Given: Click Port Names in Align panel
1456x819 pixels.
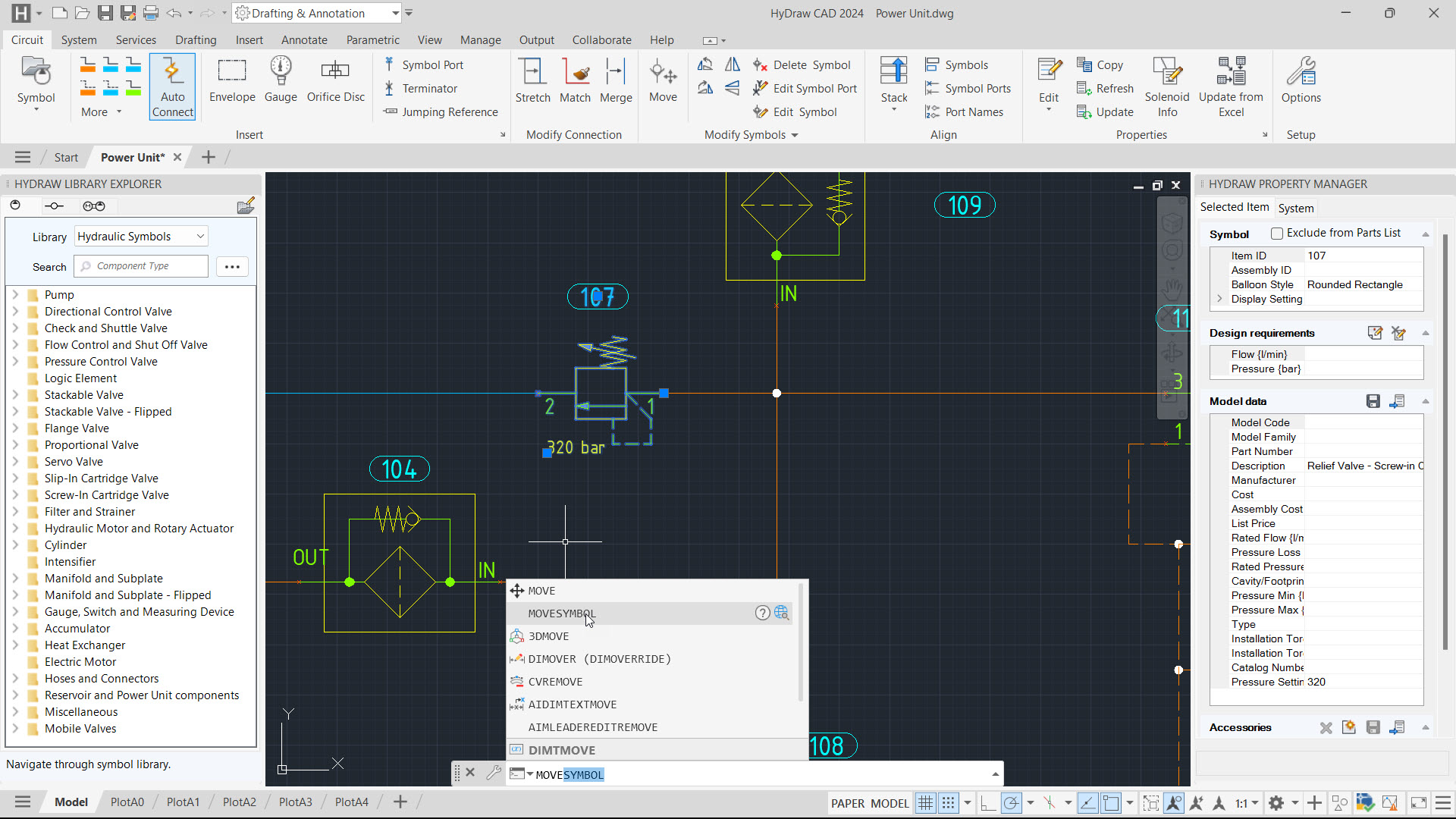Looking at the screenshot, I should coord(964,112).
